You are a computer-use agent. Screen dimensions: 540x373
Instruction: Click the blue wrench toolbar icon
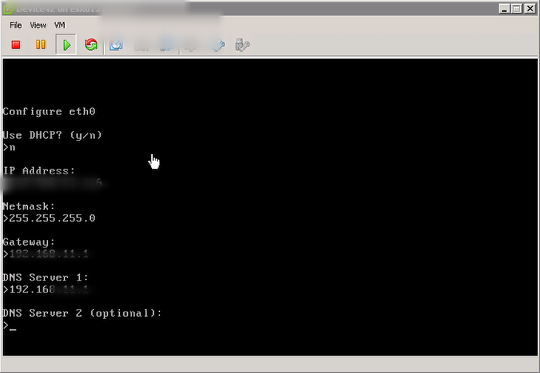(219, 45)
